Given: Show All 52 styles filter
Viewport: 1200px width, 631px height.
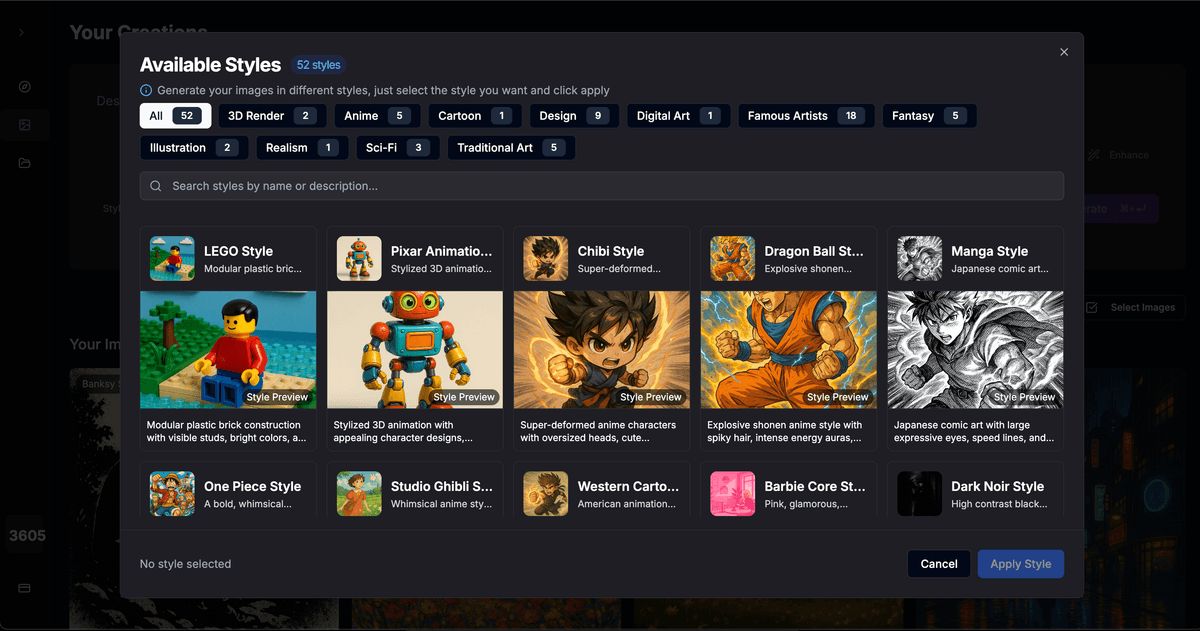Looking at the screenshot, I should pyautogui.click(x=175, y=116).
